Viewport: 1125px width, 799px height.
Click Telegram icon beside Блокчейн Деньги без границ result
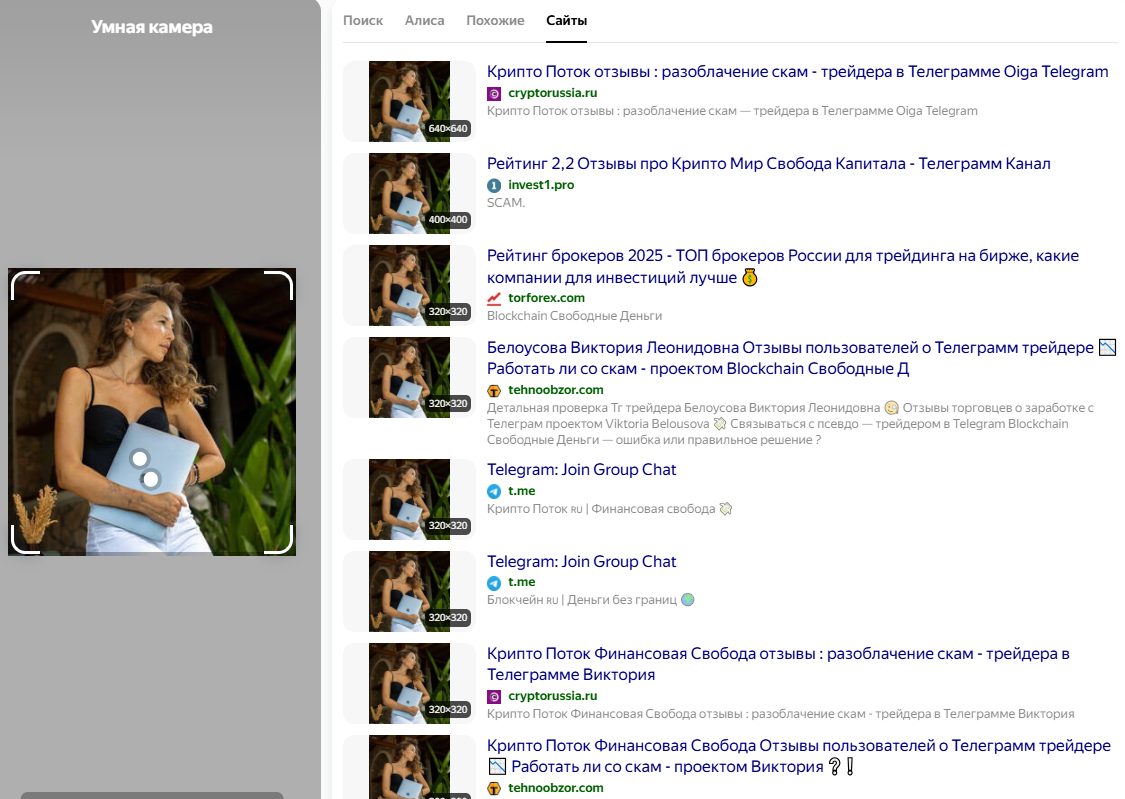coord(494,583)
